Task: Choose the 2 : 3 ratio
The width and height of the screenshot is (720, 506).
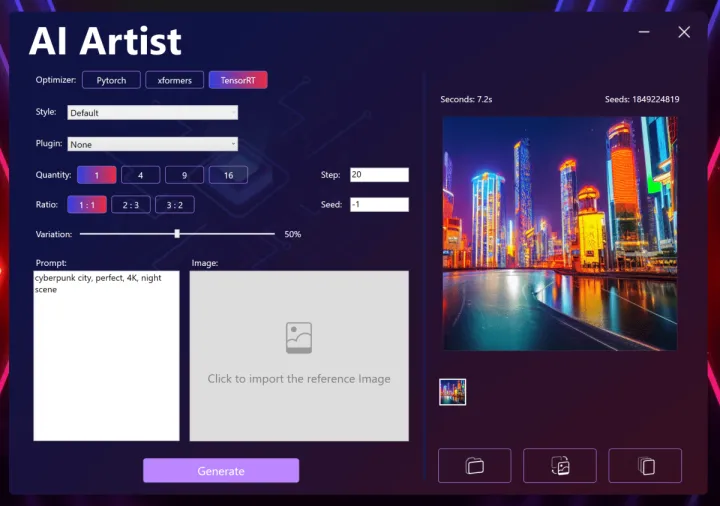Action: point(130,205)
